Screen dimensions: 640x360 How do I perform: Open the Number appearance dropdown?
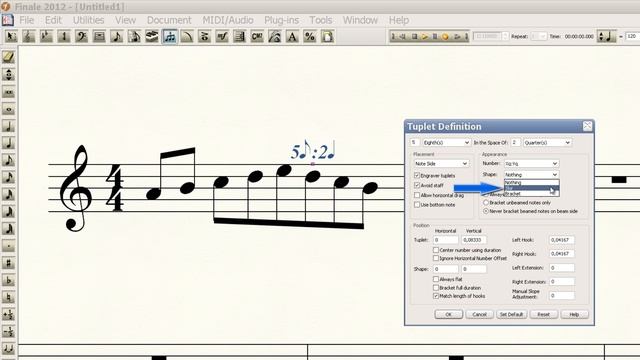pos(531,164)
